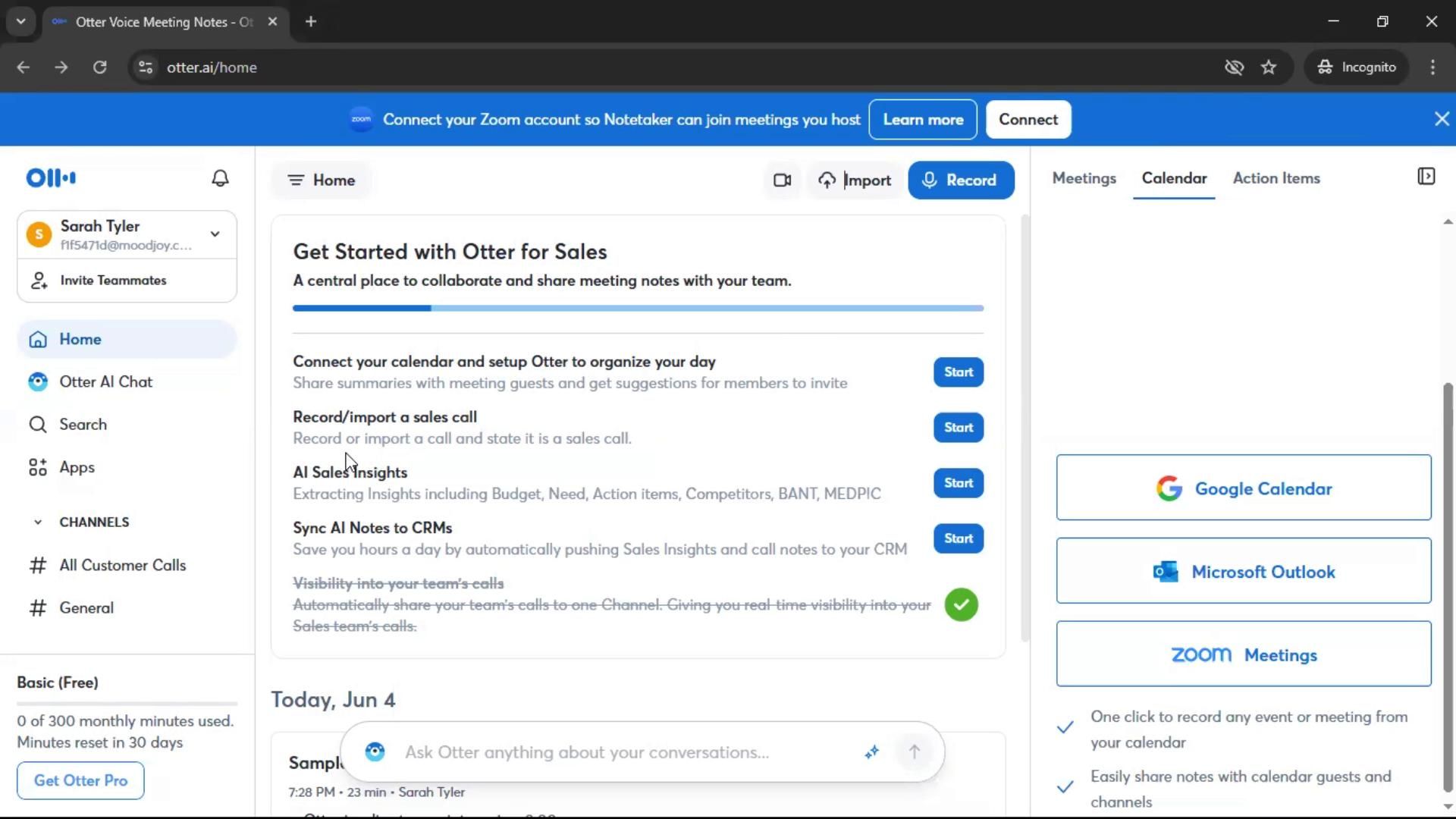Open the 7:28 PM sample conversation
This screenshot has width=1456, height=819.
coord(638,775)
